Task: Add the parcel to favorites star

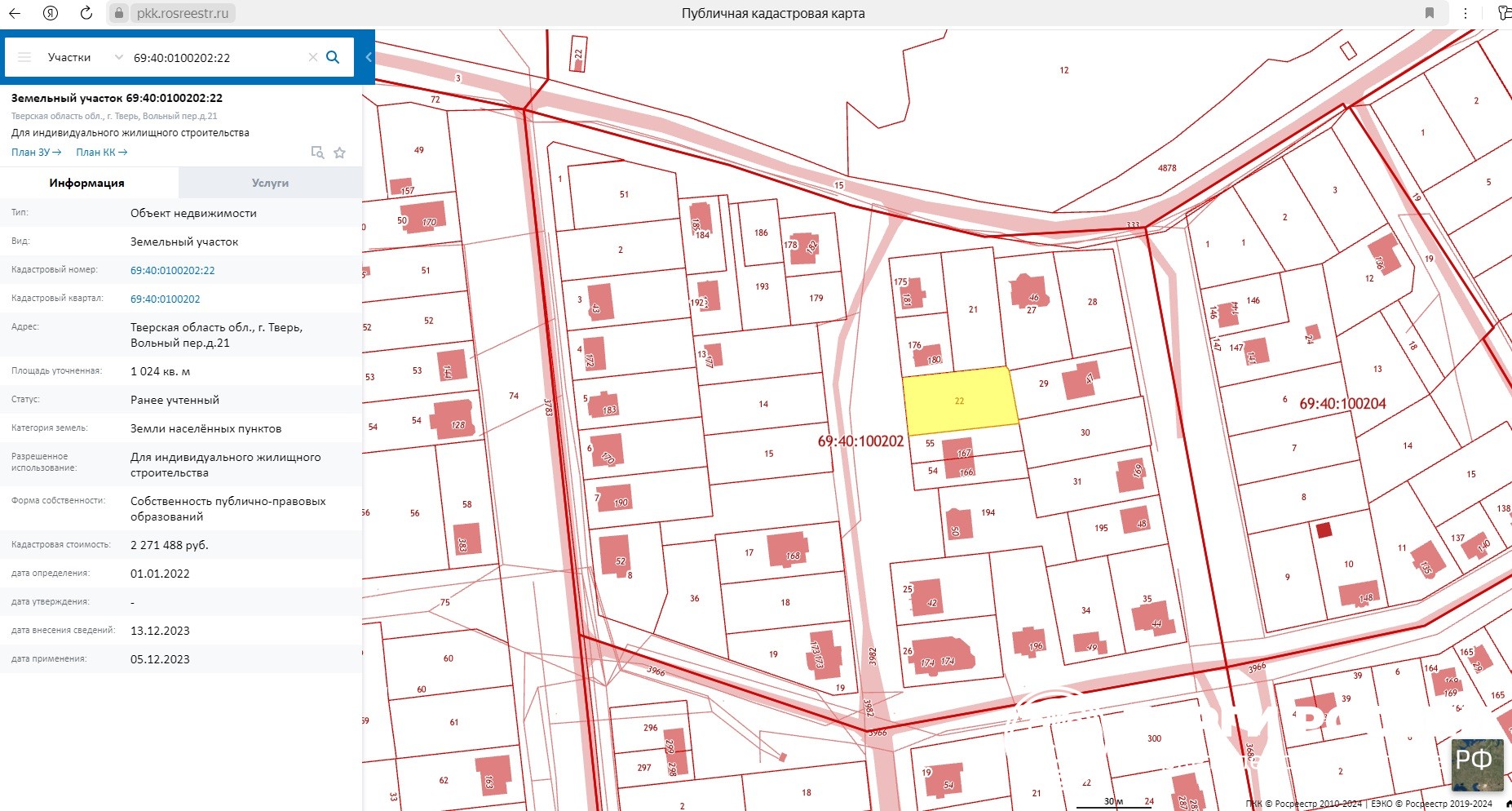Action: (x=340, y=153)
